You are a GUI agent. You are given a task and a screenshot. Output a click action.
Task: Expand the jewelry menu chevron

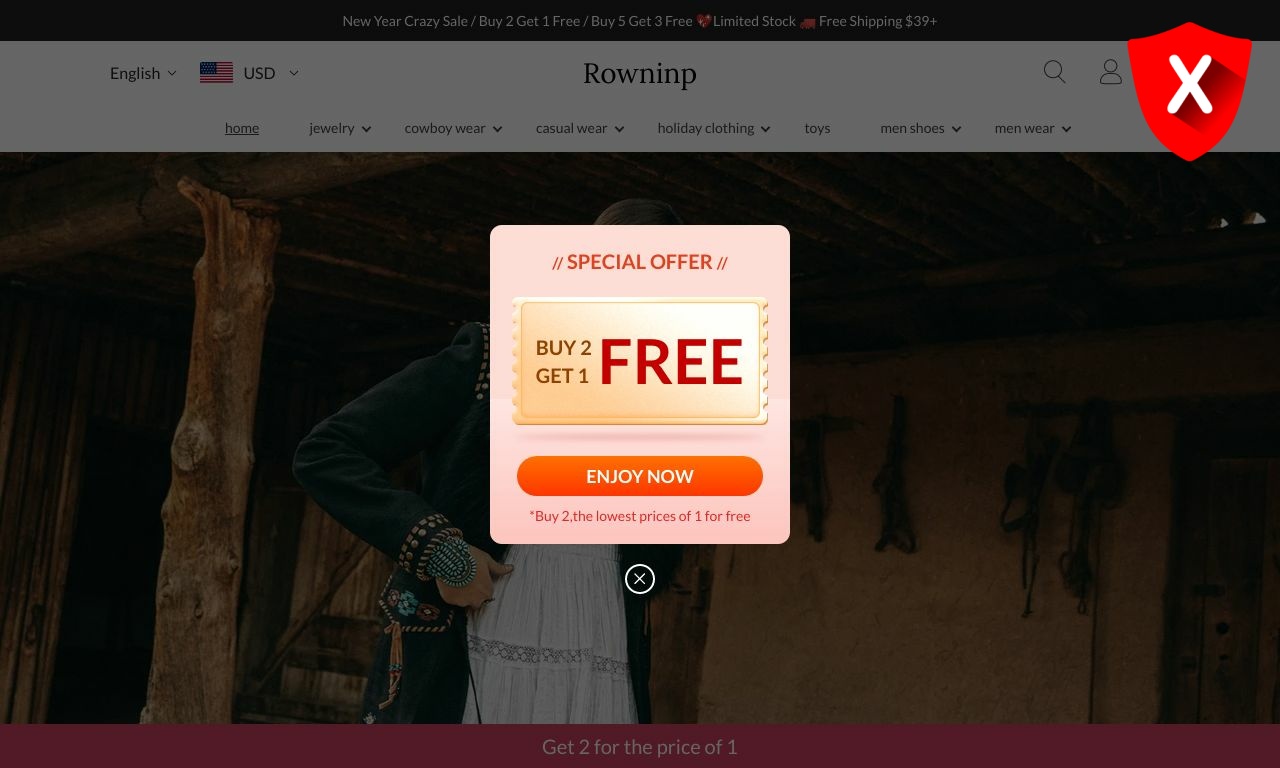point(366,129)
